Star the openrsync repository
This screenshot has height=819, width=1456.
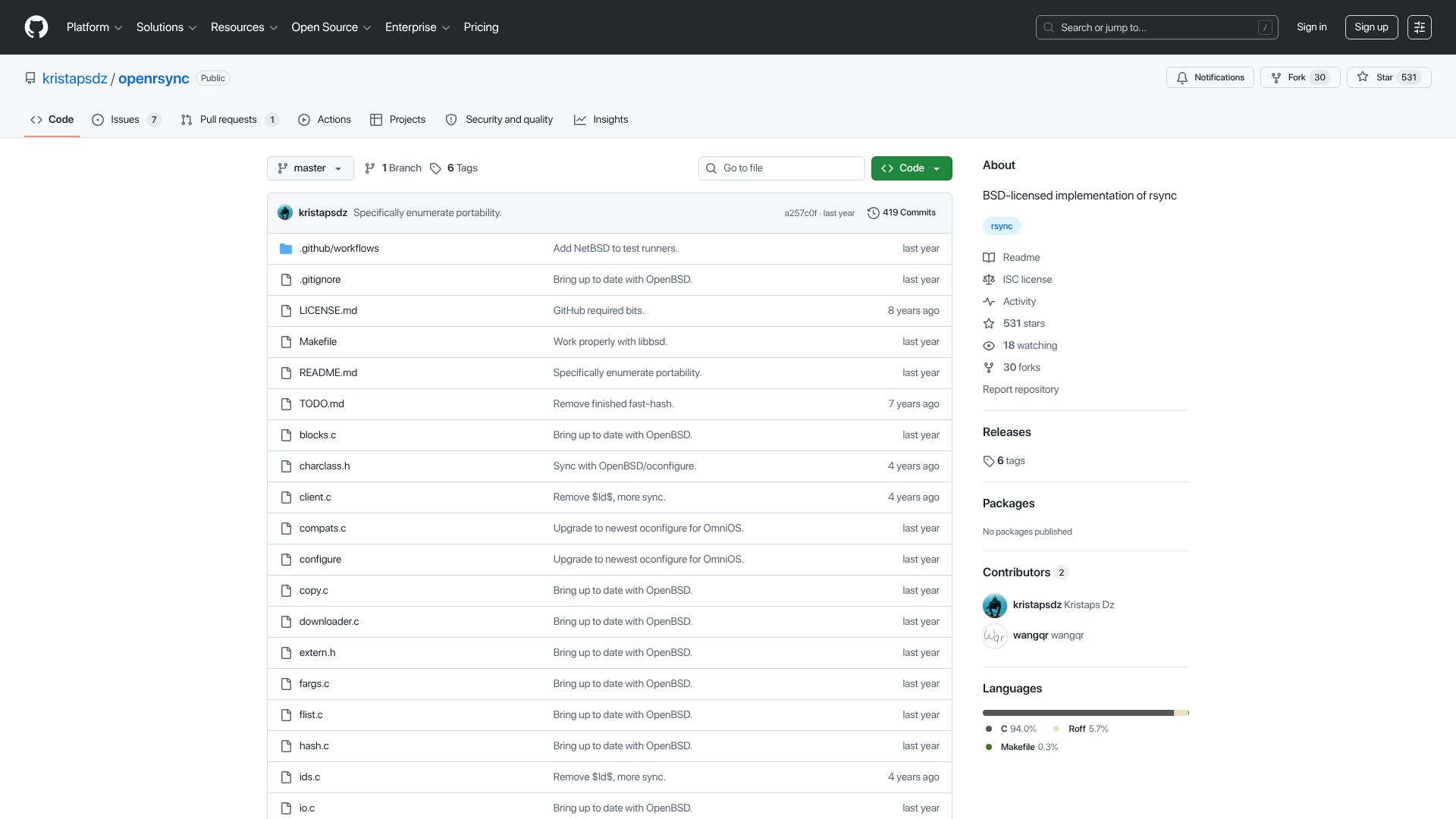[x=1389, y=77]
